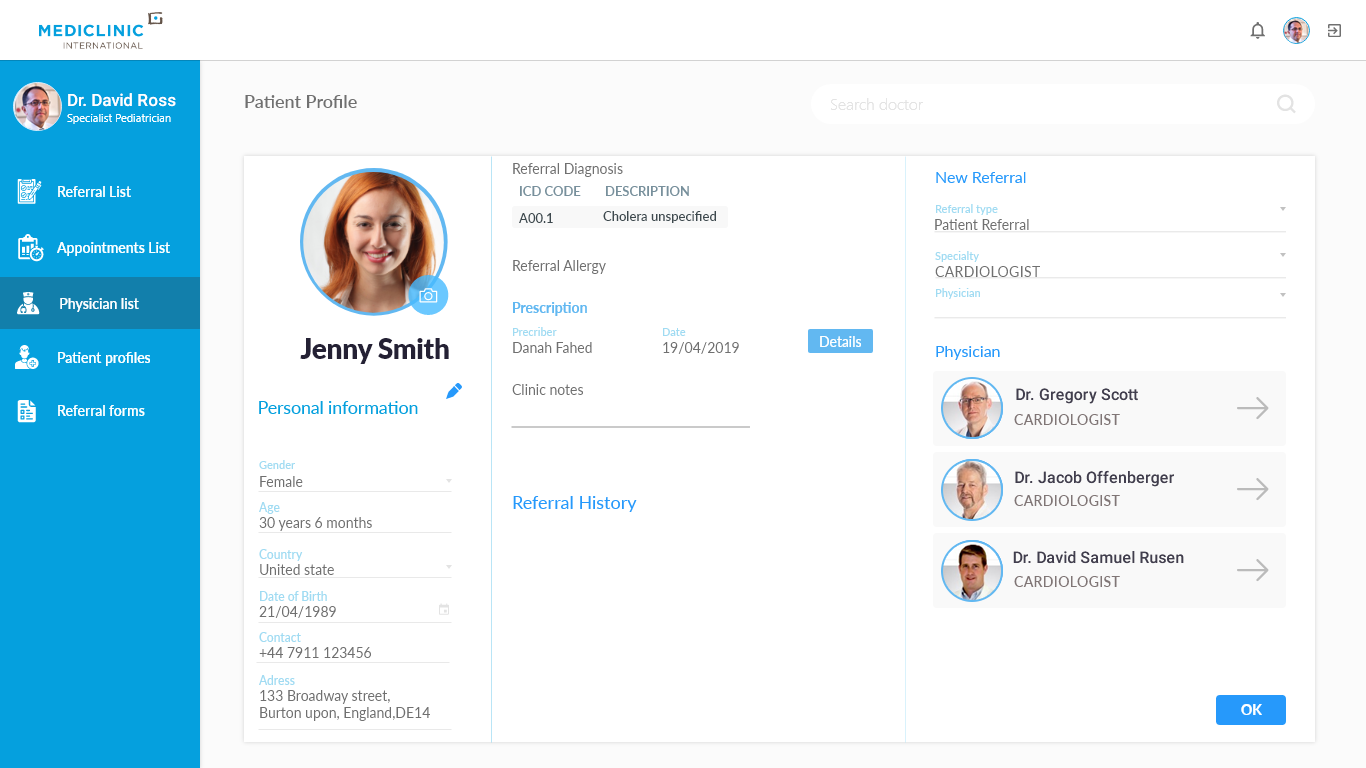Click the Referral List sidebar icon
1366x768 pixels.
tap(29, 191)
